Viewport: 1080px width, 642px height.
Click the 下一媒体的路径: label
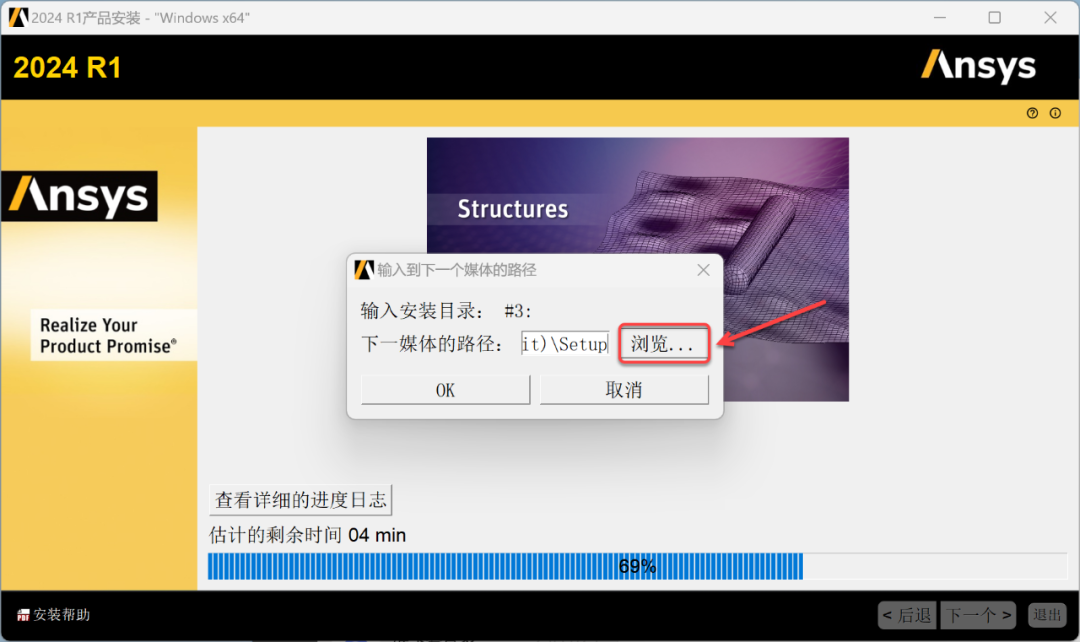(x=433, y=344)
